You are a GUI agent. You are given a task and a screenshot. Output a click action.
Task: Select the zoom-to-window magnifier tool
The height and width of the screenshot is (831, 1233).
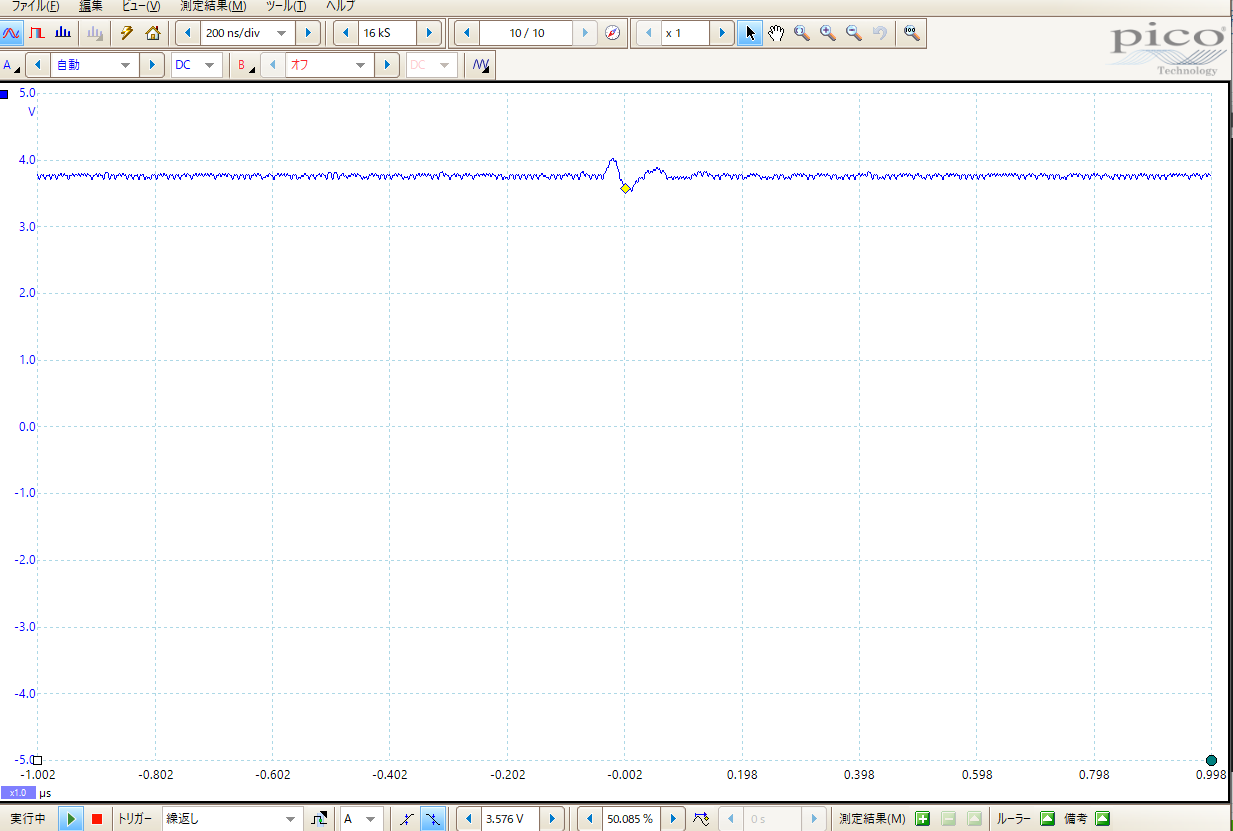[802, 33]
